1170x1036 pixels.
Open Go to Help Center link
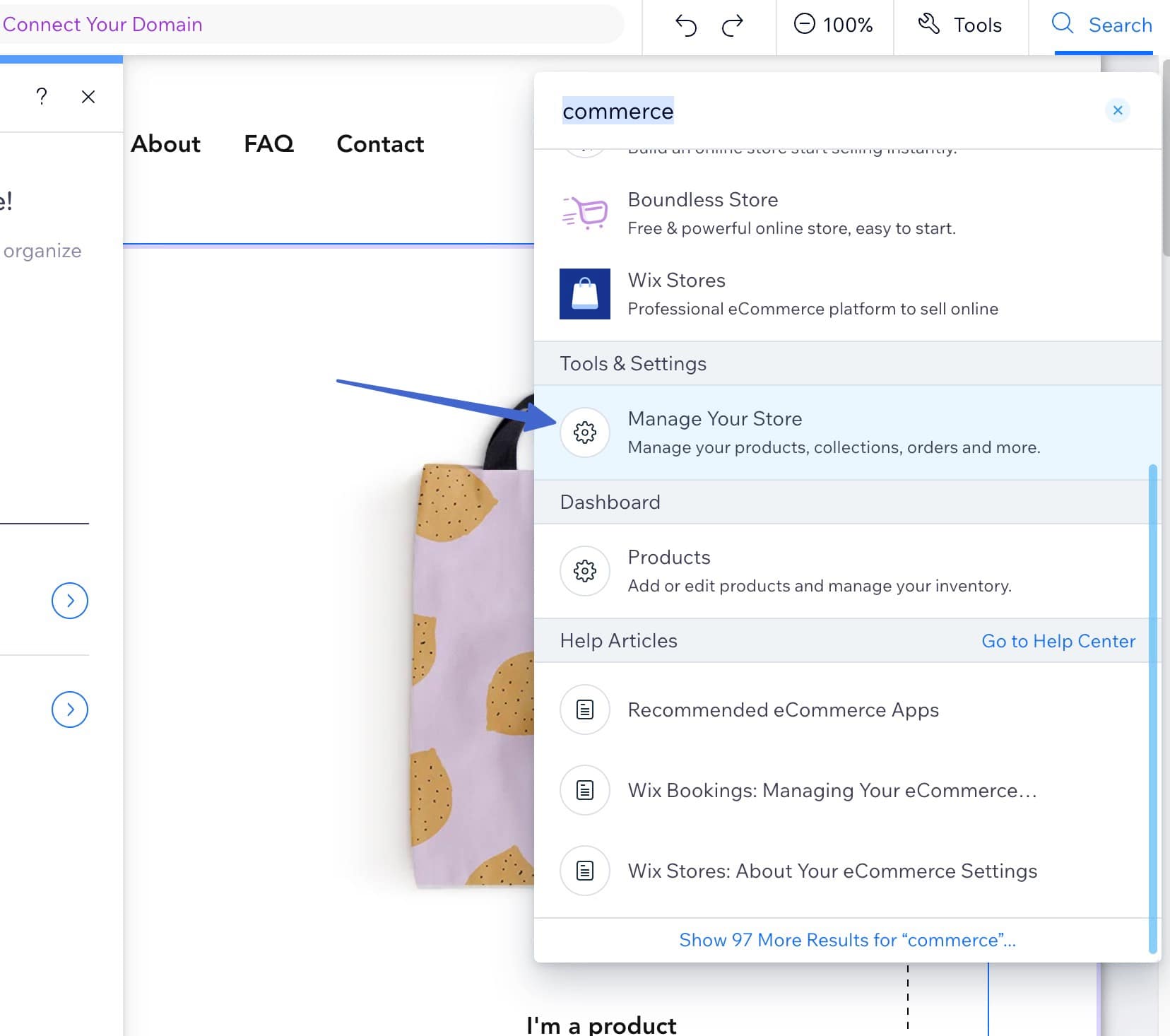(1058, 641)
